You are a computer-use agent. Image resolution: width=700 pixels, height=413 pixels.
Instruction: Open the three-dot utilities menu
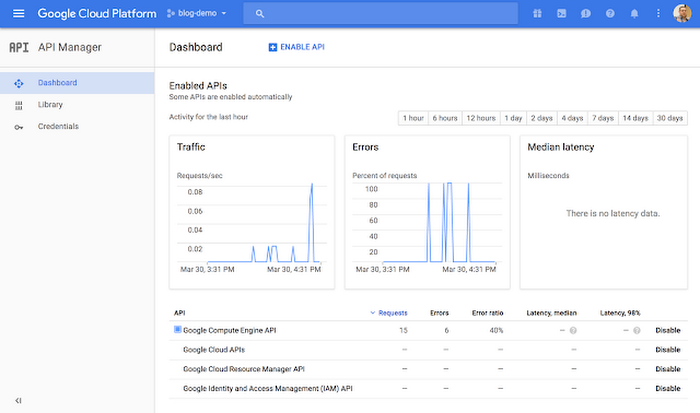[x=658, y=13]
